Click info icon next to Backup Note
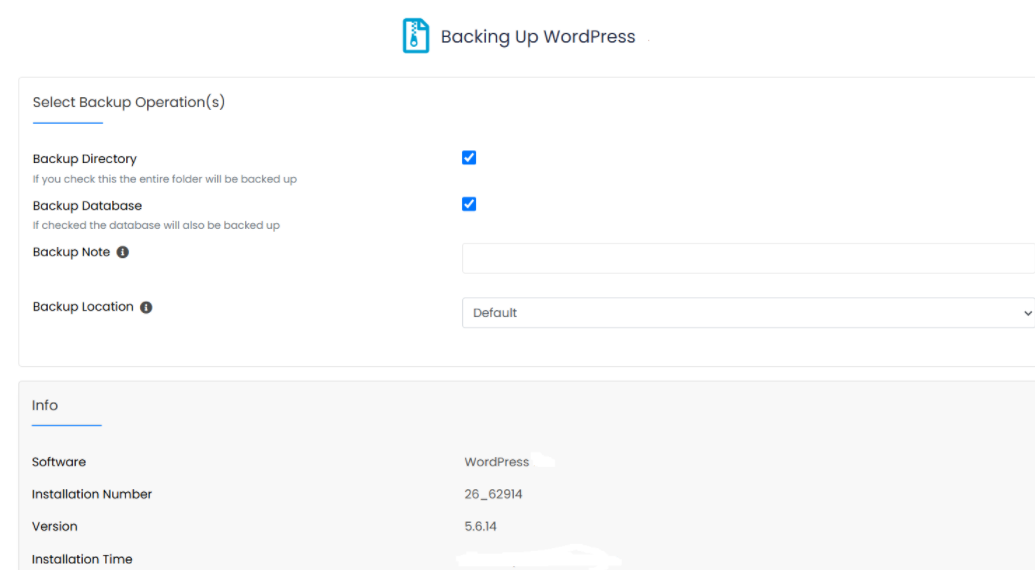Screen dimensions: 1035x570 pos(123,252)
